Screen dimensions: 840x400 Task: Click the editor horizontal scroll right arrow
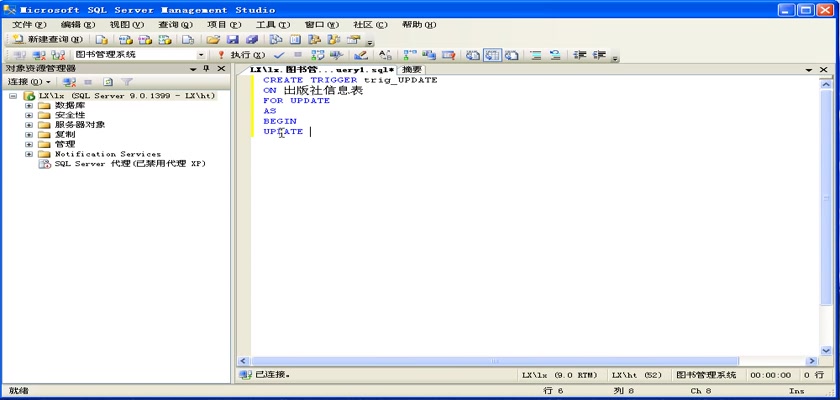coord(812,361)
